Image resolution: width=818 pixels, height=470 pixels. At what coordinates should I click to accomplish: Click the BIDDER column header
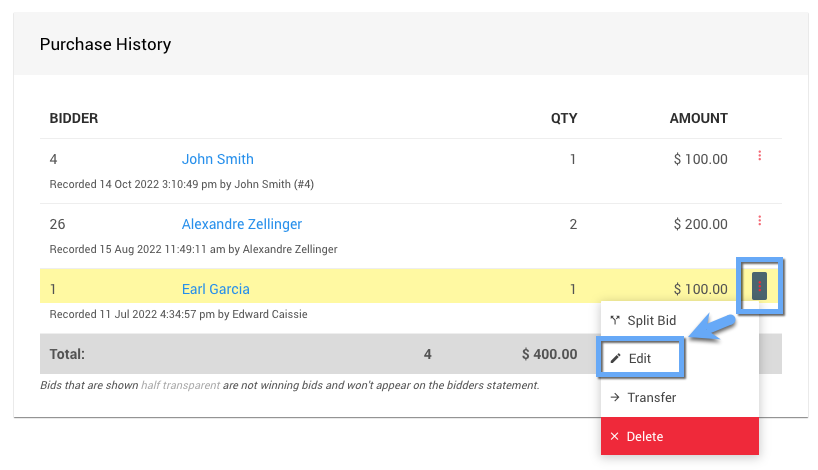[74, 118]
